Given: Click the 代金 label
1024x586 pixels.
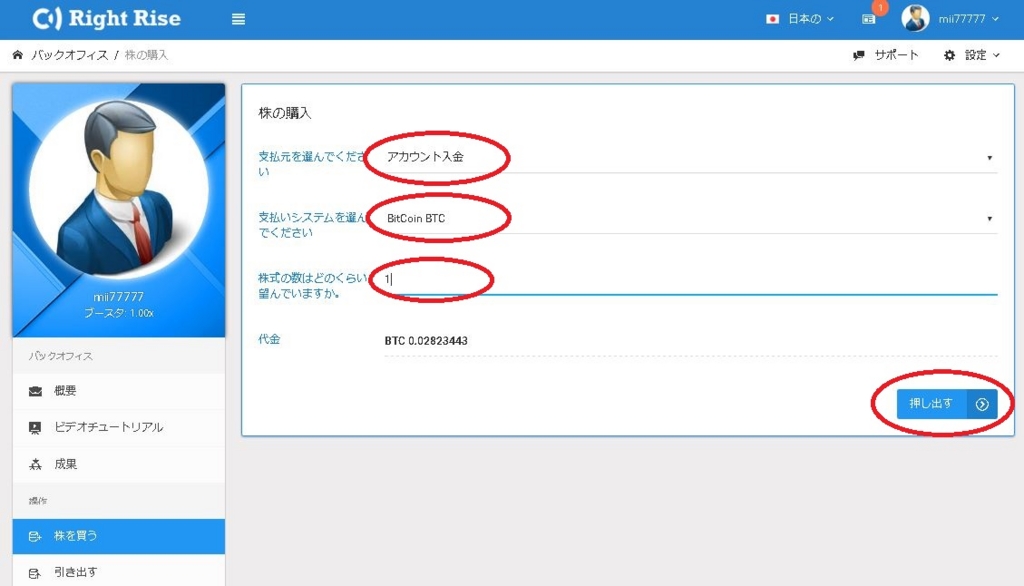Looking at the screenshot, I should [269, 339].
